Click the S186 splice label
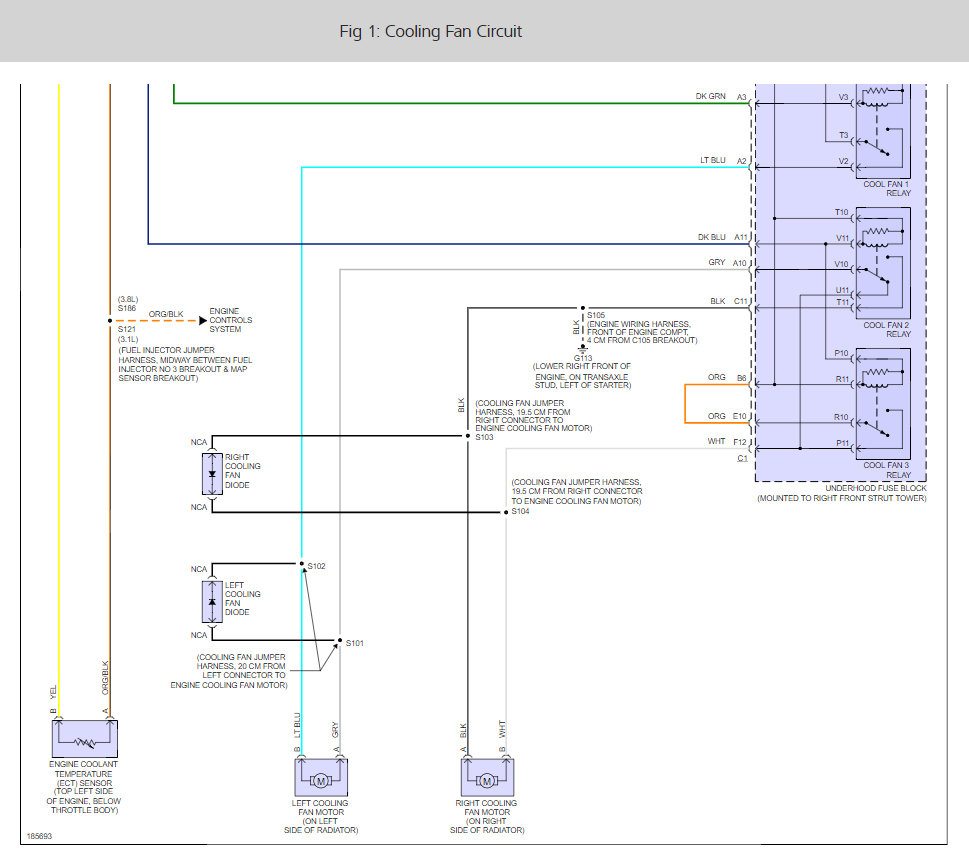969x861 pixels. 127,308
